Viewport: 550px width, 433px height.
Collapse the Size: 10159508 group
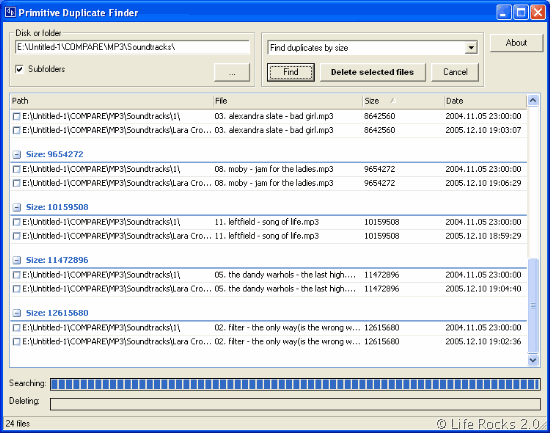16,207
